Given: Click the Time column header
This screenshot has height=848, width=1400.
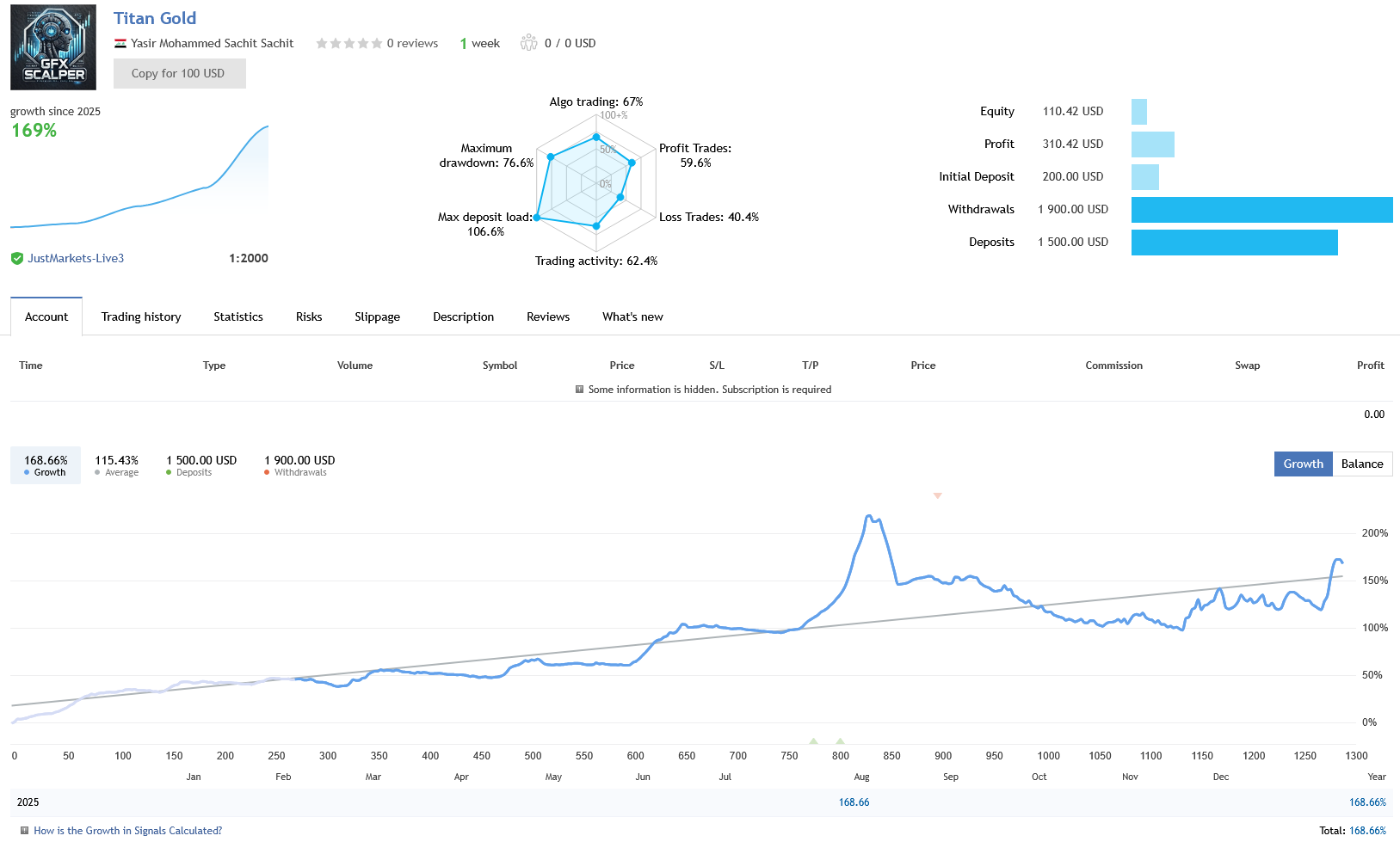Looking at the screenshot, I should point(31,366).
